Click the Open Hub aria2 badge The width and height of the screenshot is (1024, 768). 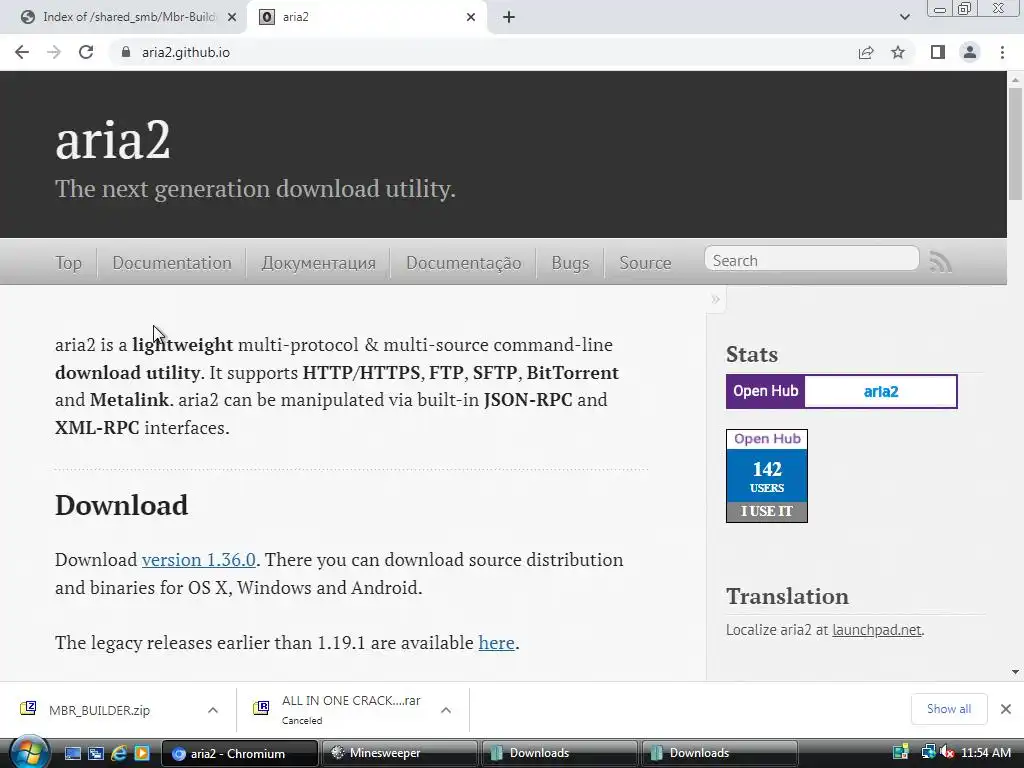point(842,391)
